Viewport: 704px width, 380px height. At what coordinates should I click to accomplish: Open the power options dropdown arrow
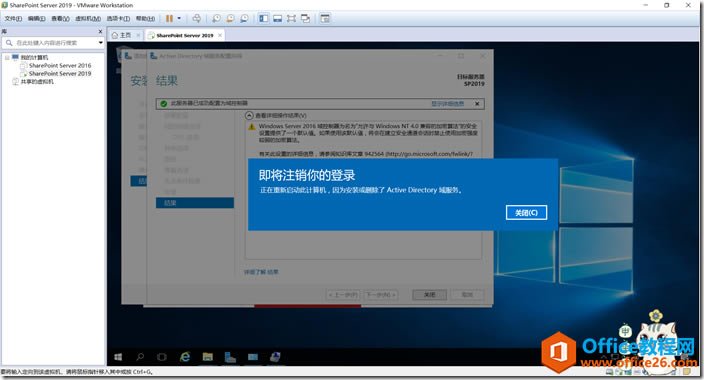point(179,18)
